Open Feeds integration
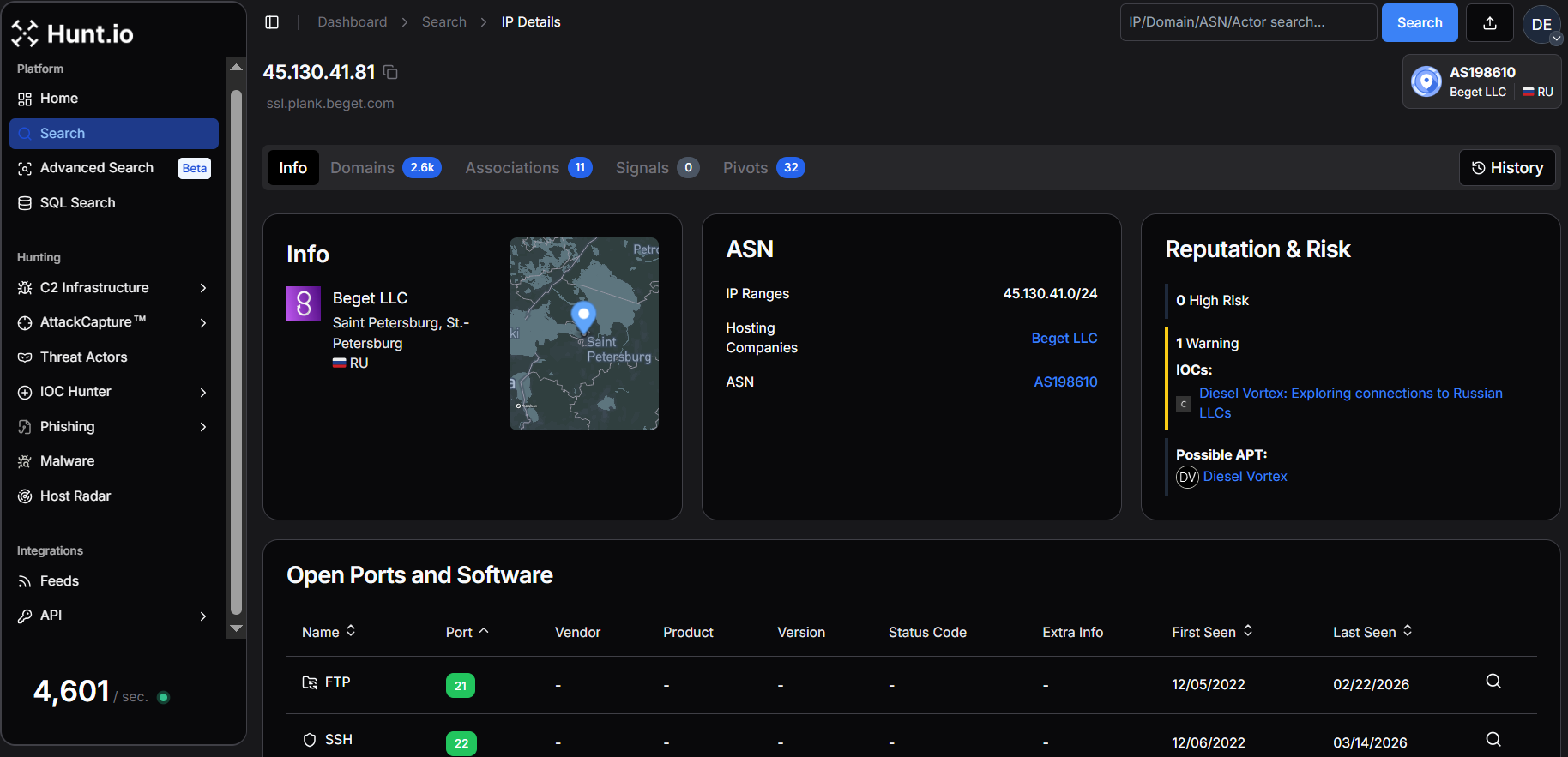The height and width of the screenshot is (757, 1568). pyautogui.click(x=59, y=581)
